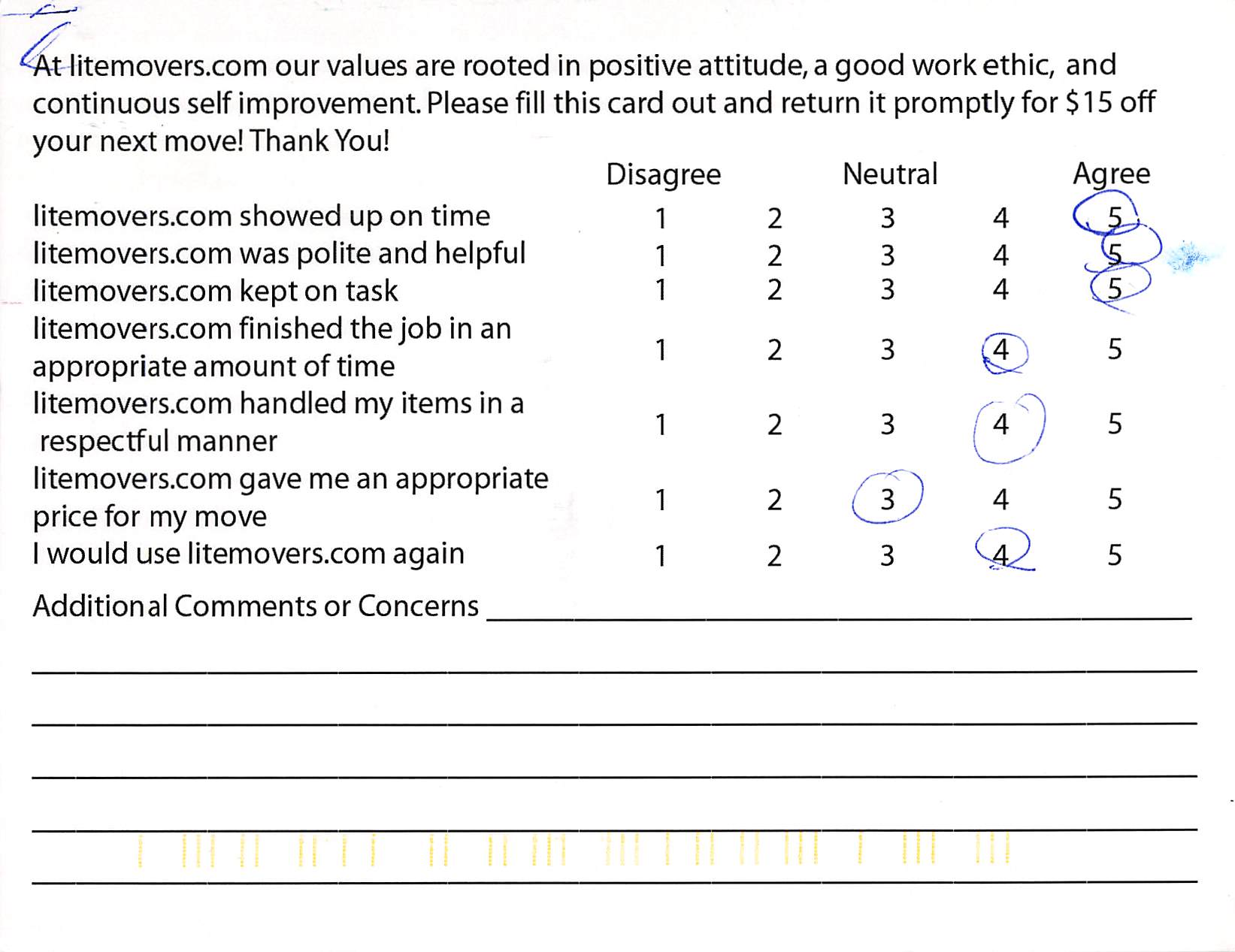Click the Agree column header
This screenshot has height=952, width=1235.
pyautogui.click(x=1111, y=174)
